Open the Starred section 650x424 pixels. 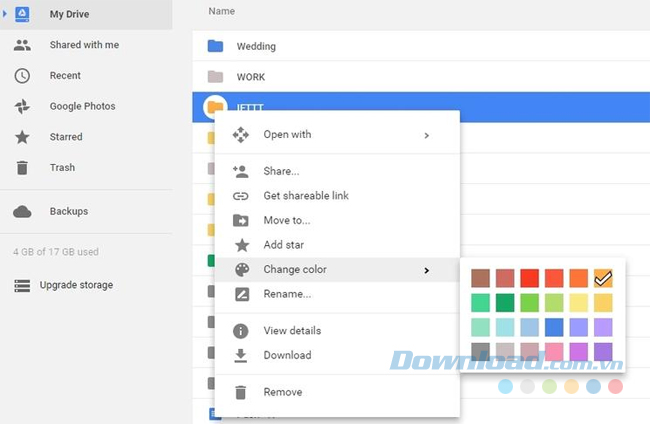click(66, 137)
